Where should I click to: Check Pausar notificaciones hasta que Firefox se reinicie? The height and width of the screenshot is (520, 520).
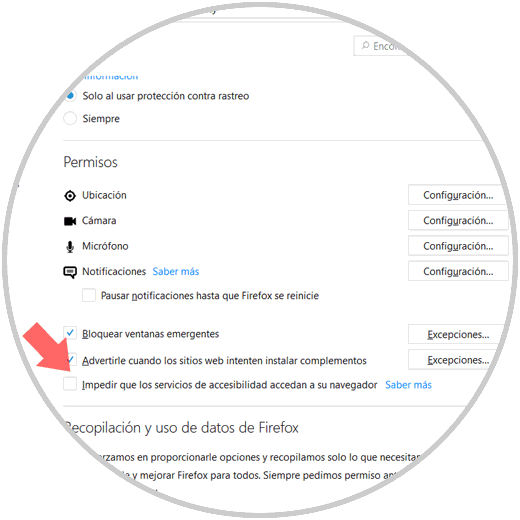point(89,295)
